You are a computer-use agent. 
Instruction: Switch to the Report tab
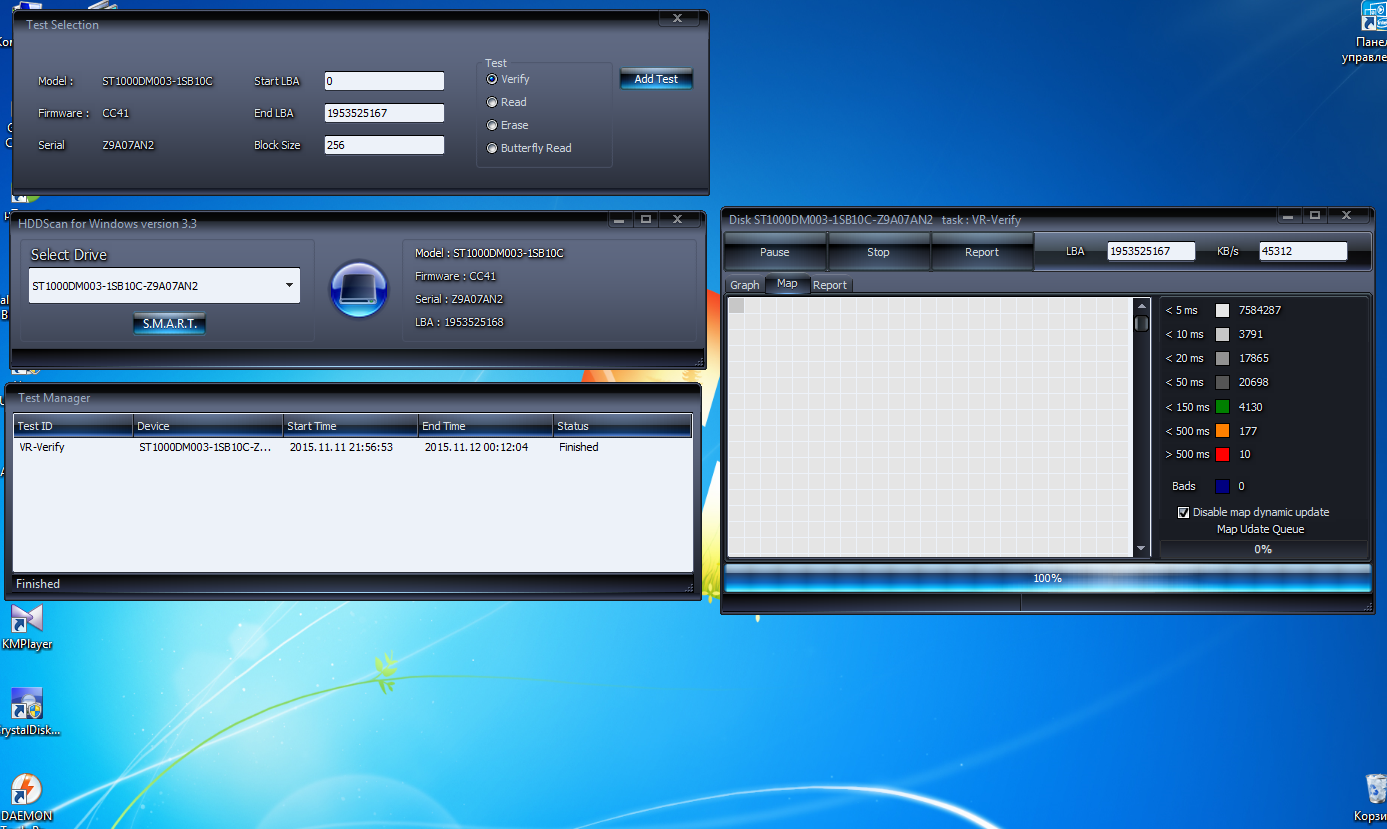[830, 285]
